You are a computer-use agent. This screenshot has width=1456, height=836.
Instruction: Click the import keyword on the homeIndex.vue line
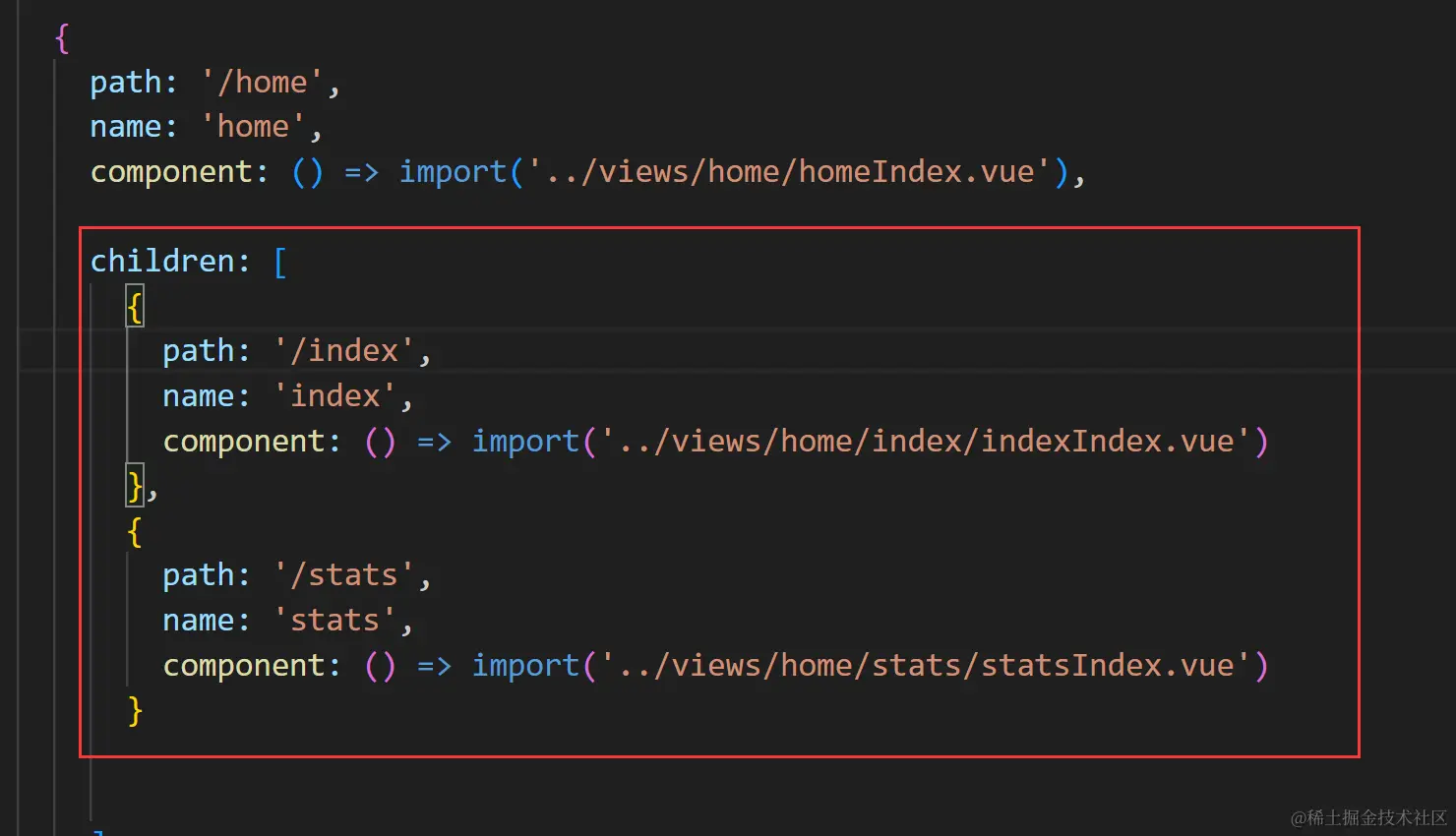pyautogui.click(x=453, y=172)
